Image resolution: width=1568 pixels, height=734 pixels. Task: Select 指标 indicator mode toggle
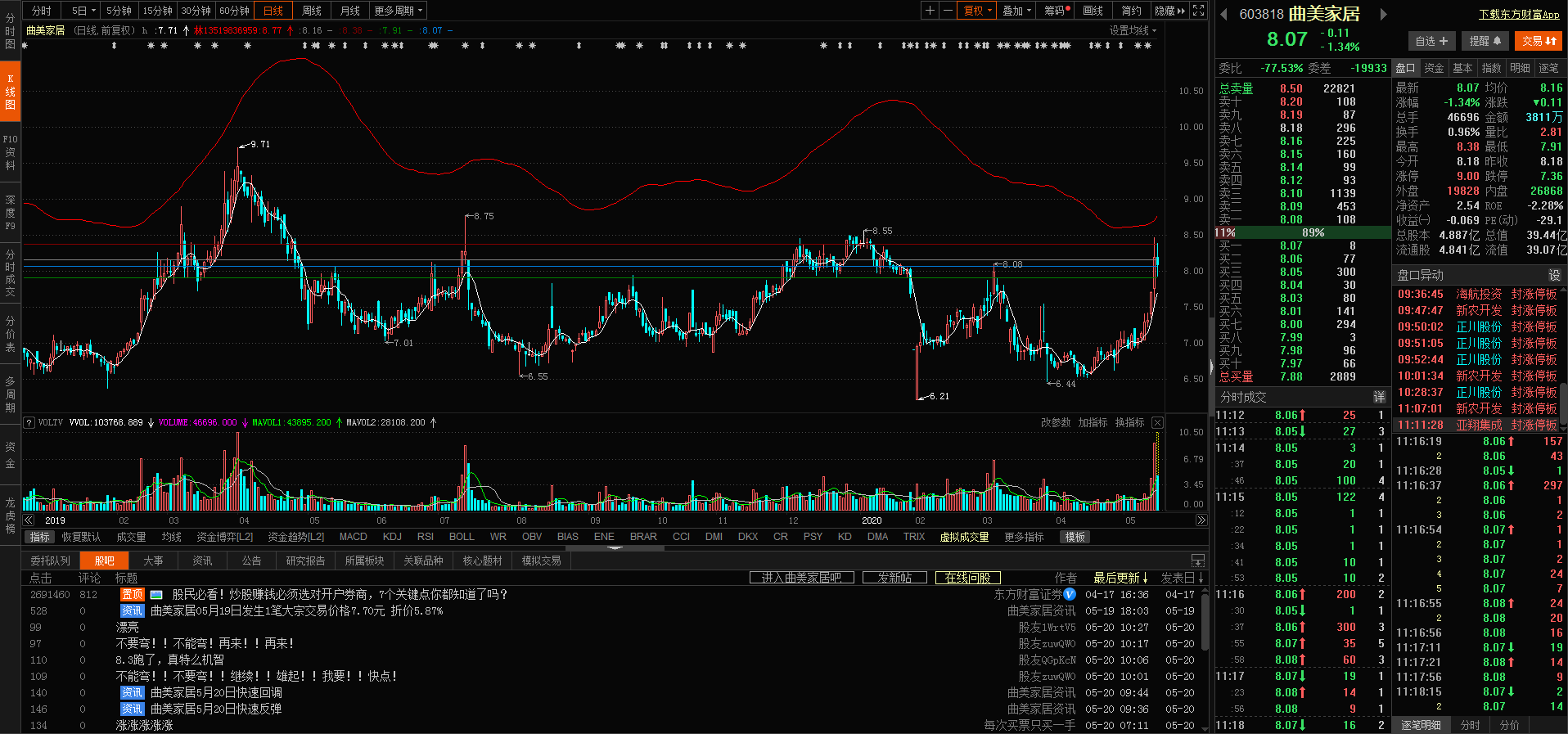(39, 537)
